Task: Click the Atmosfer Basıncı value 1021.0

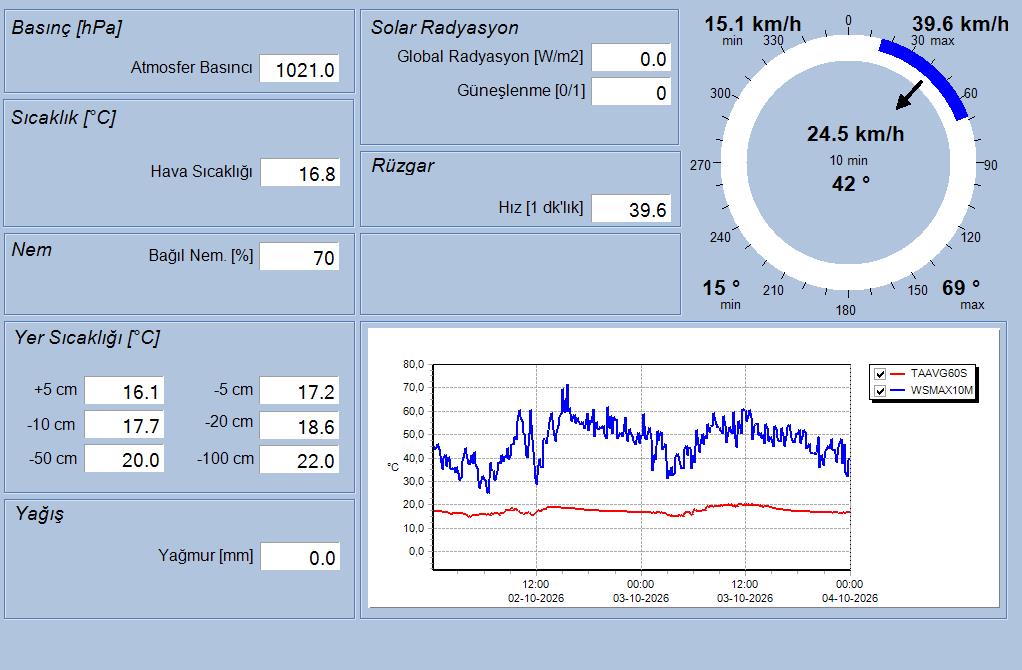Action: tap(299, 68)
